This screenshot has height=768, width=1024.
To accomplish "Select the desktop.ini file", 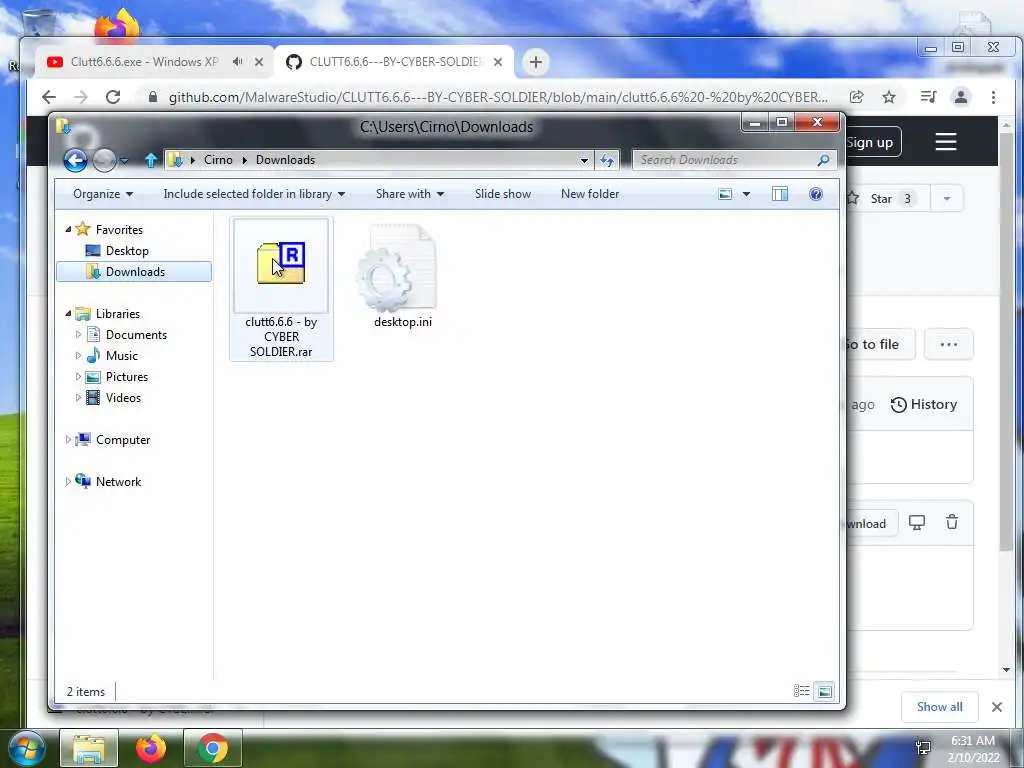I will click(x=402, y=276).
